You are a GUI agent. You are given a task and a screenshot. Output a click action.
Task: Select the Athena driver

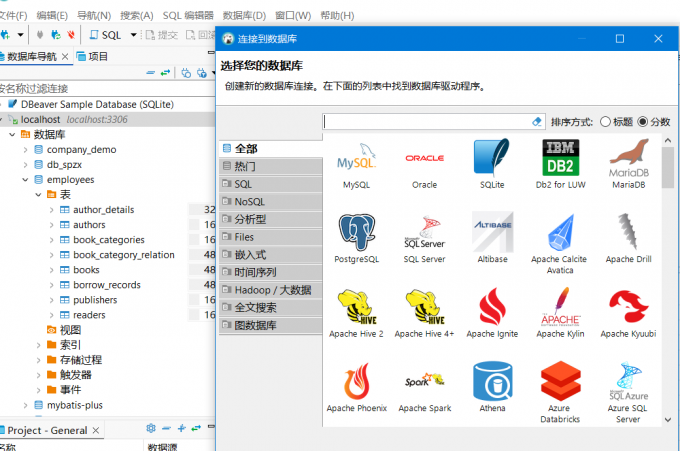492,388
